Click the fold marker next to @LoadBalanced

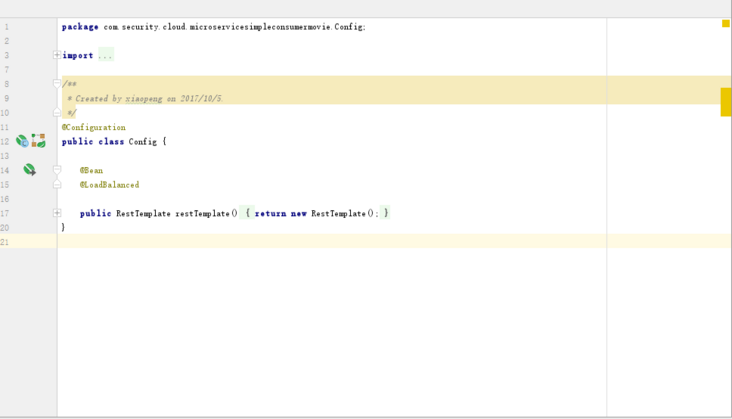[57, 185]
